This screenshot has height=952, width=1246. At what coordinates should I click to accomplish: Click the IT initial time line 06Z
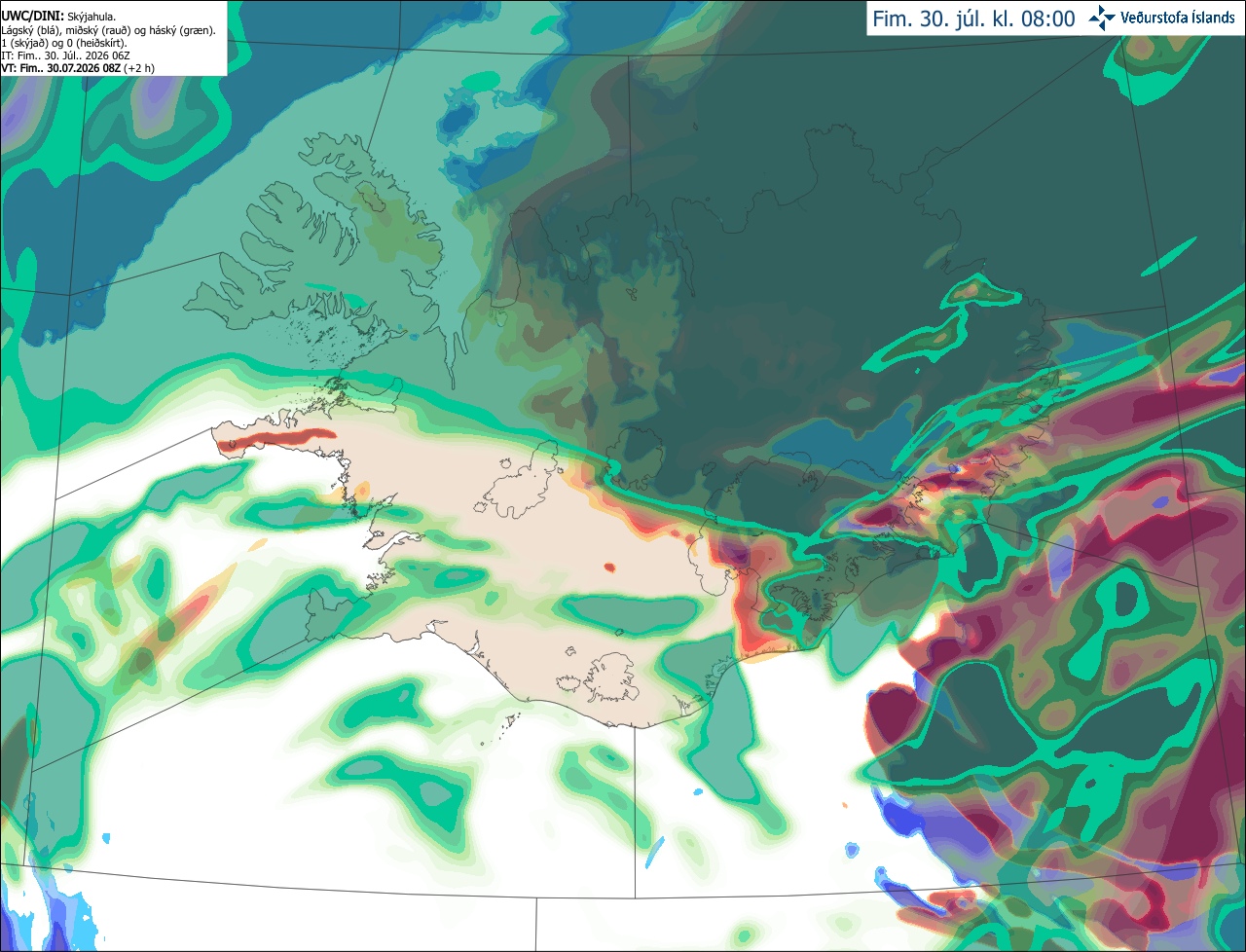click(x=65, y=55)
